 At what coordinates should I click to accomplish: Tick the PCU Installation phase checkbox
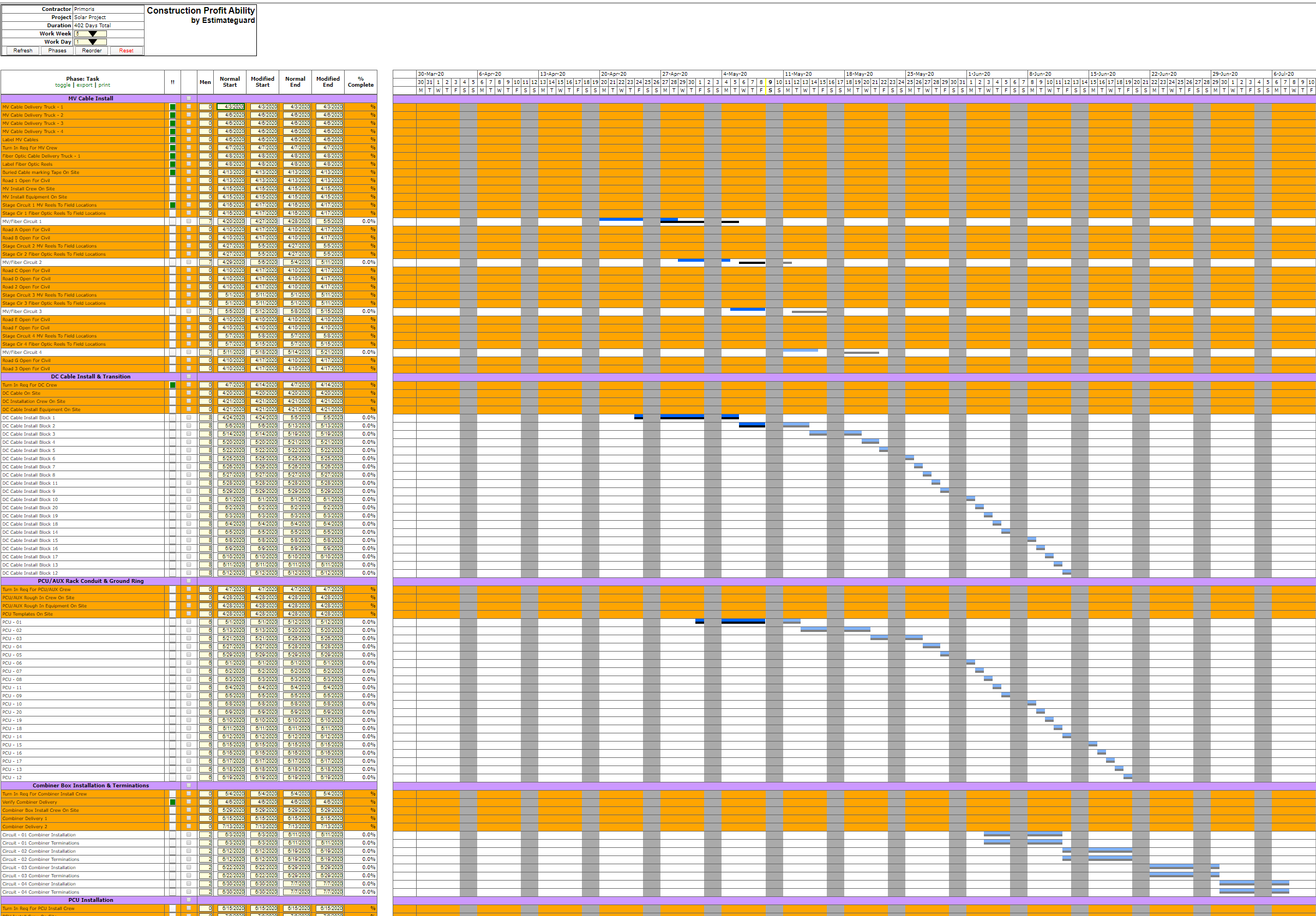click(189, 900)
